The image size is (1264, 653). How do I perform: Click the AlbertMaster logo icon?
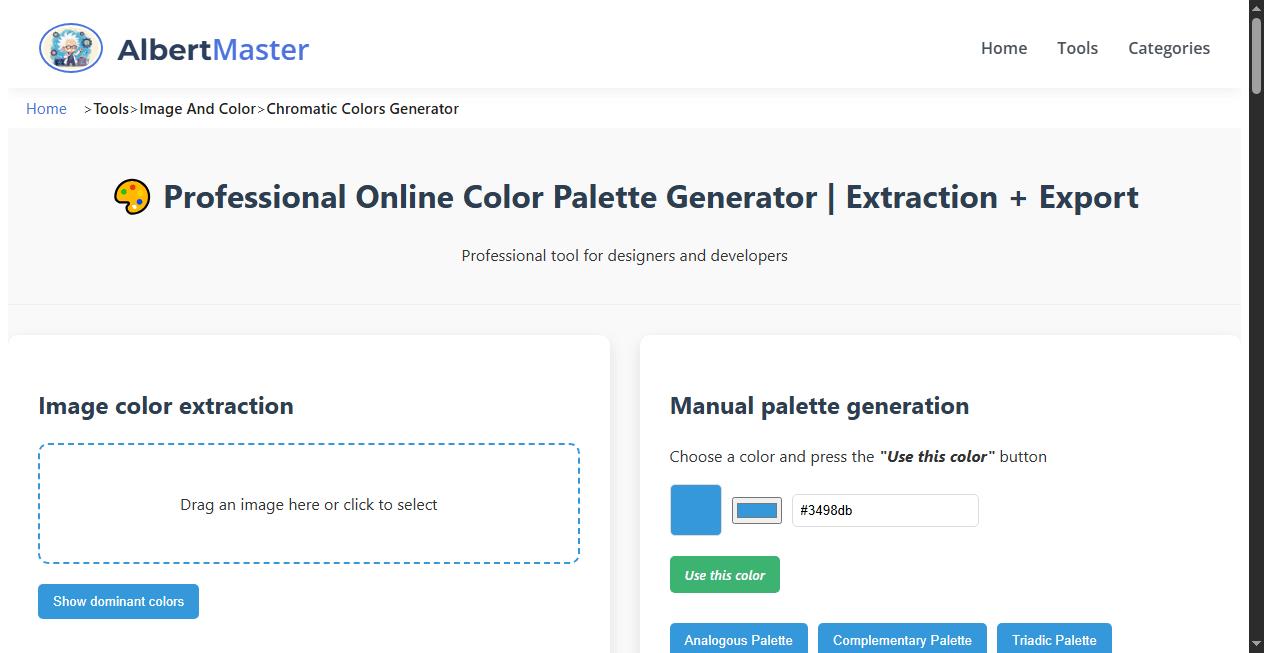(x=70, y=47)
